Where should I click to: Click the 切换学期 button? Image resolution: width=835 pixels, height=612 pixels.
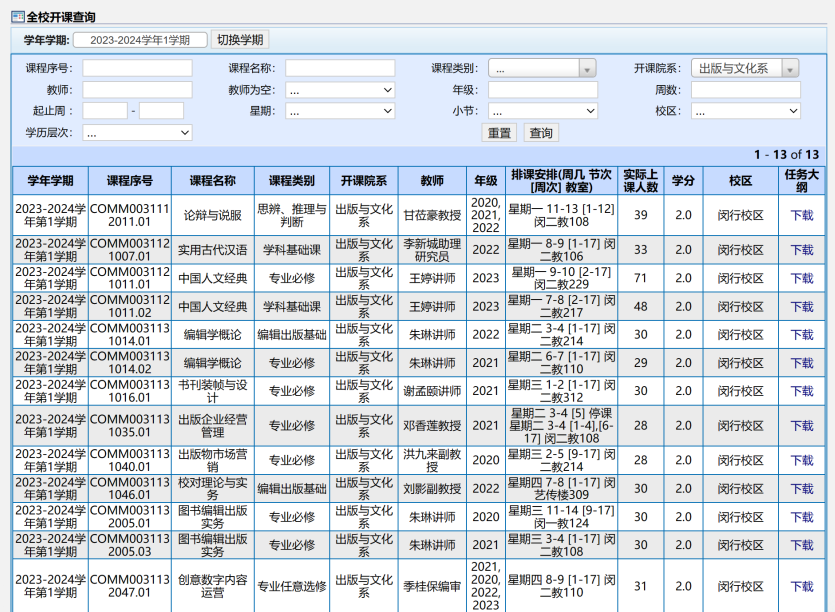point(240,40)
